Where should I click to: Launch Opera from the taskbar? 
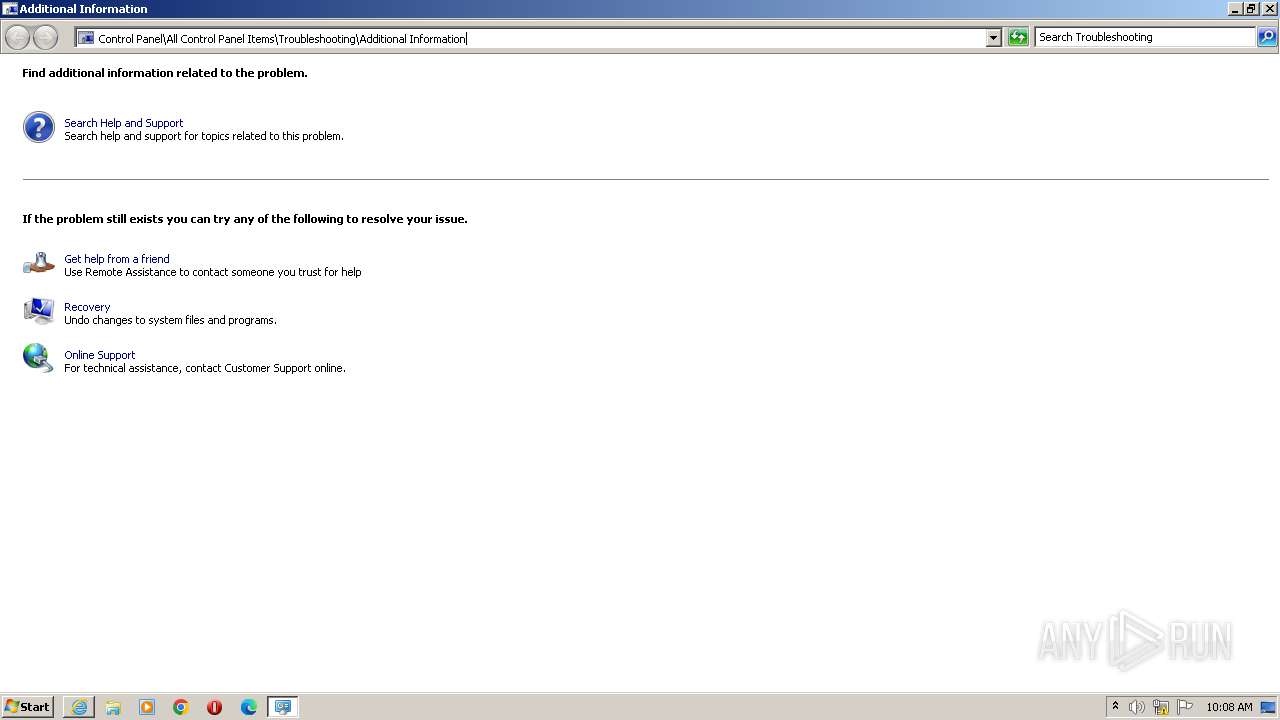(214, 707)
